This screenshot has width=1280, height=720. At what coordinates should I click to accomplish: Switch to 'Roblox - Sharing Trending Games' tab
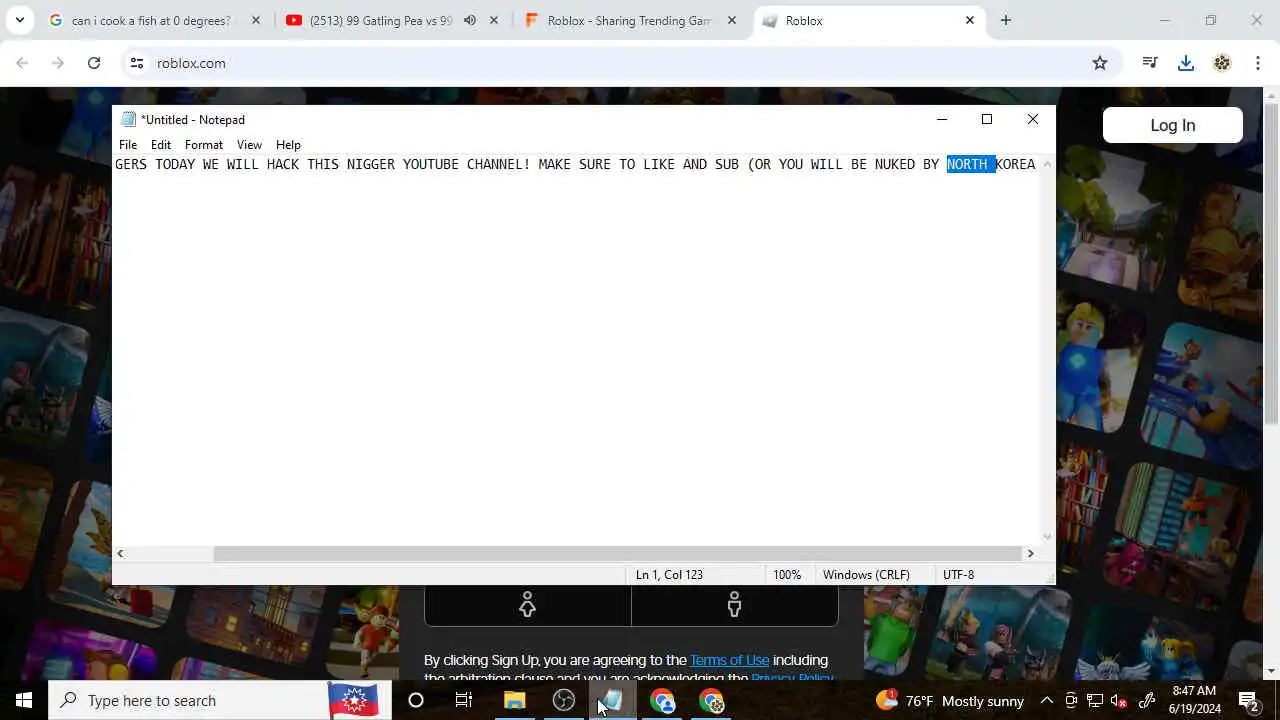point(628,20)
